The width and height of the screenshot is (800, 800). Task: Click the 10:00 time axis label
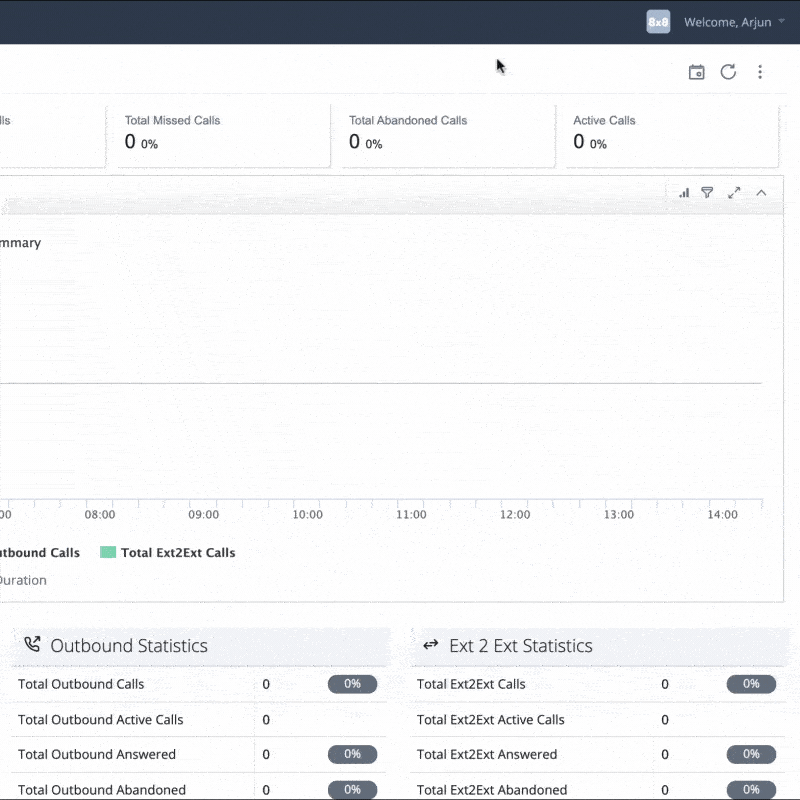point(308,514)
